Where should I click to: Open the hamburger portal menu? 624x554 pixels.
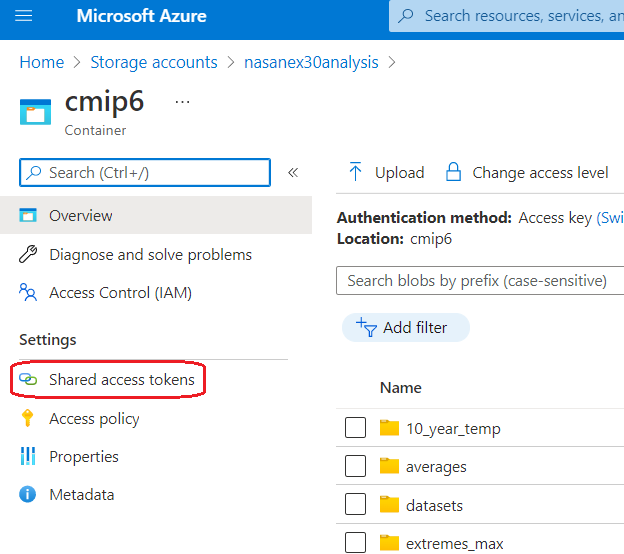click(x=23, y=16)
